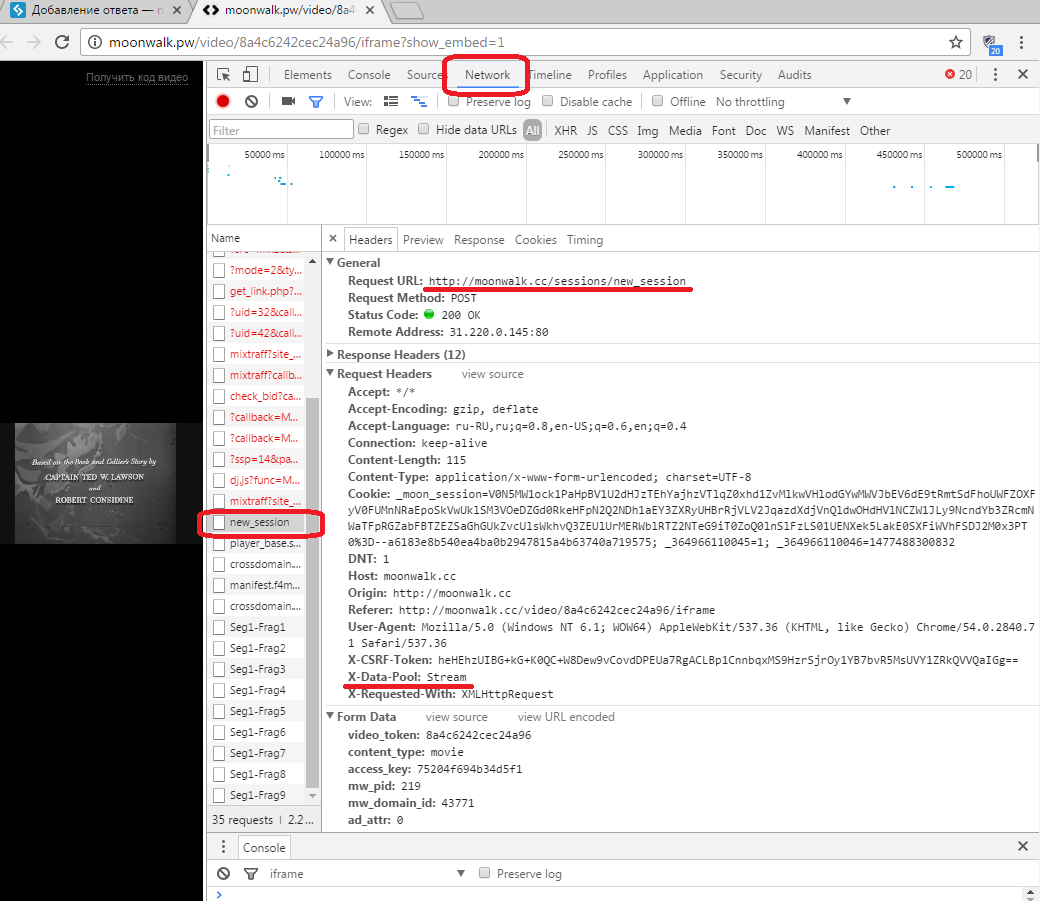Switch to large request rows view
Screen dimensions: 1040x901
click(x=391, y=101)
